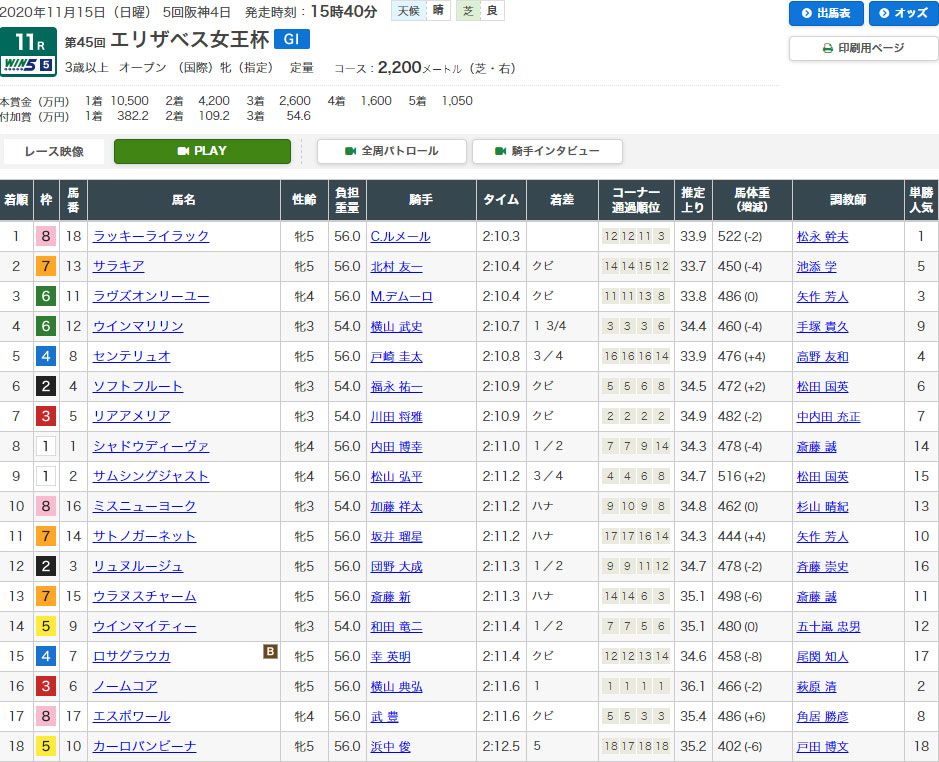Open horse ラッキーライラック details

point(151,236)
